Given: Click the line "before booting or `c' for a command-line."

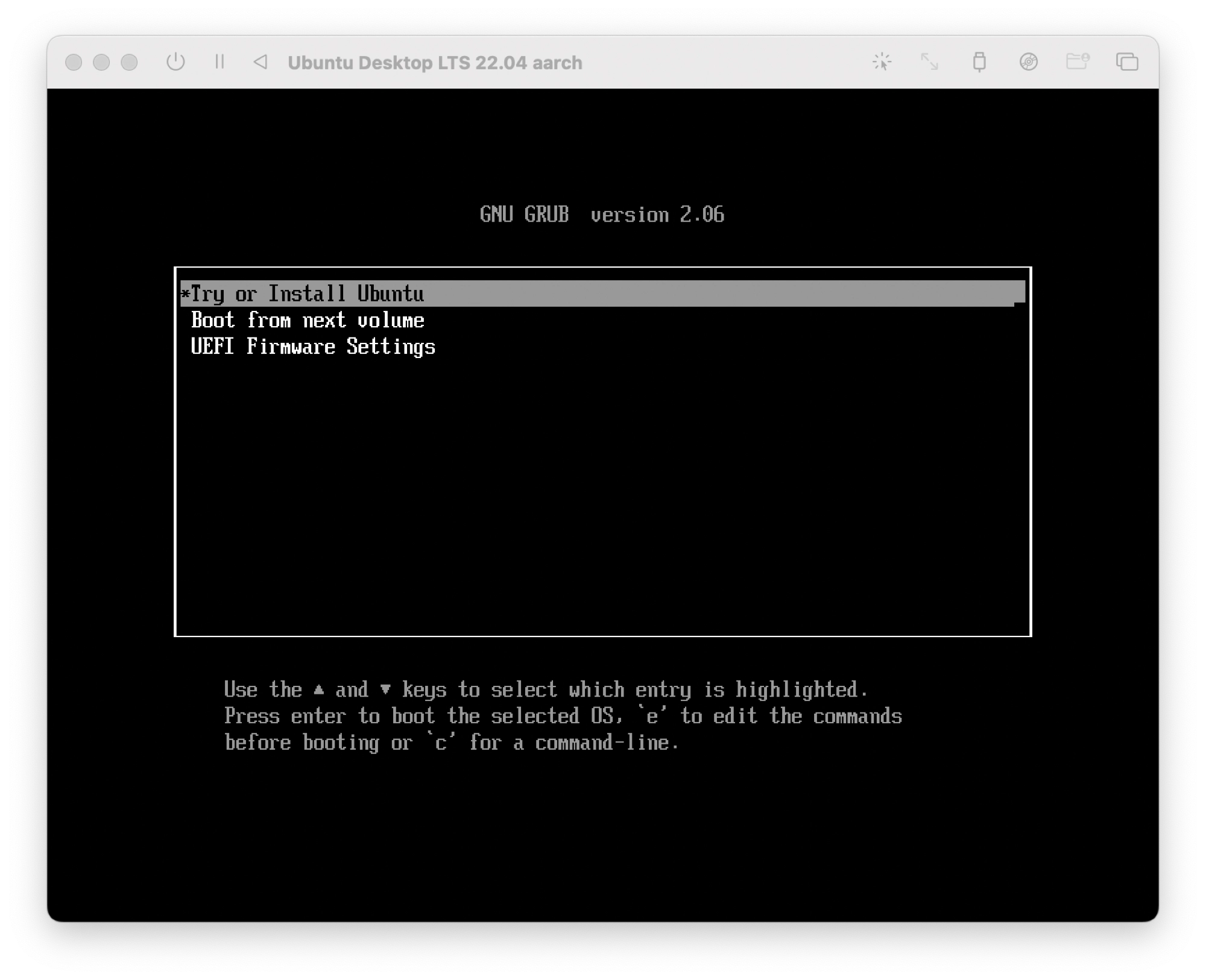Looking at the screenshot, I should click(452, 742).
